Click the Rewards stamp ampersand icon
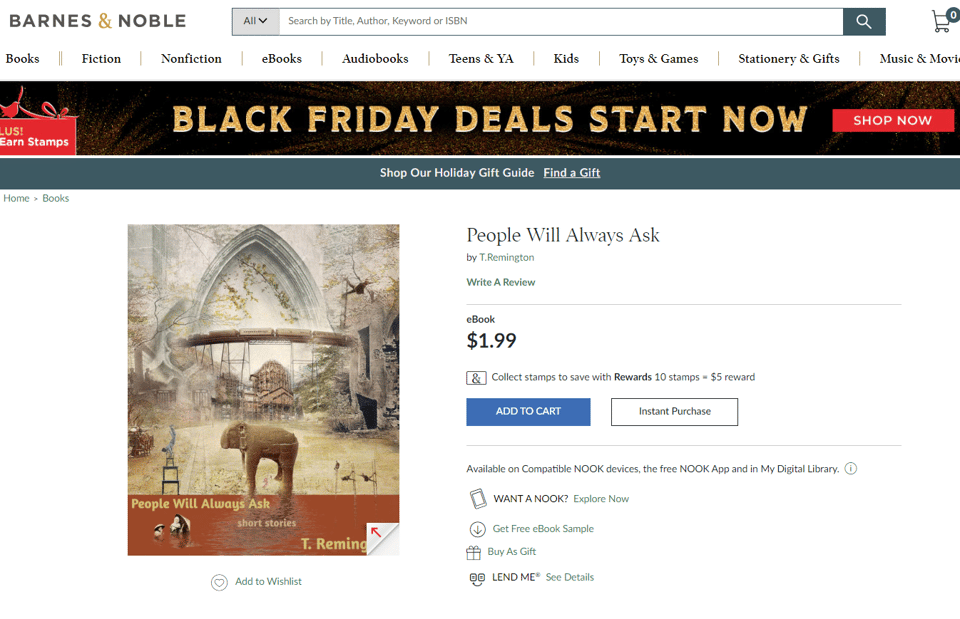 coord(476,378)
